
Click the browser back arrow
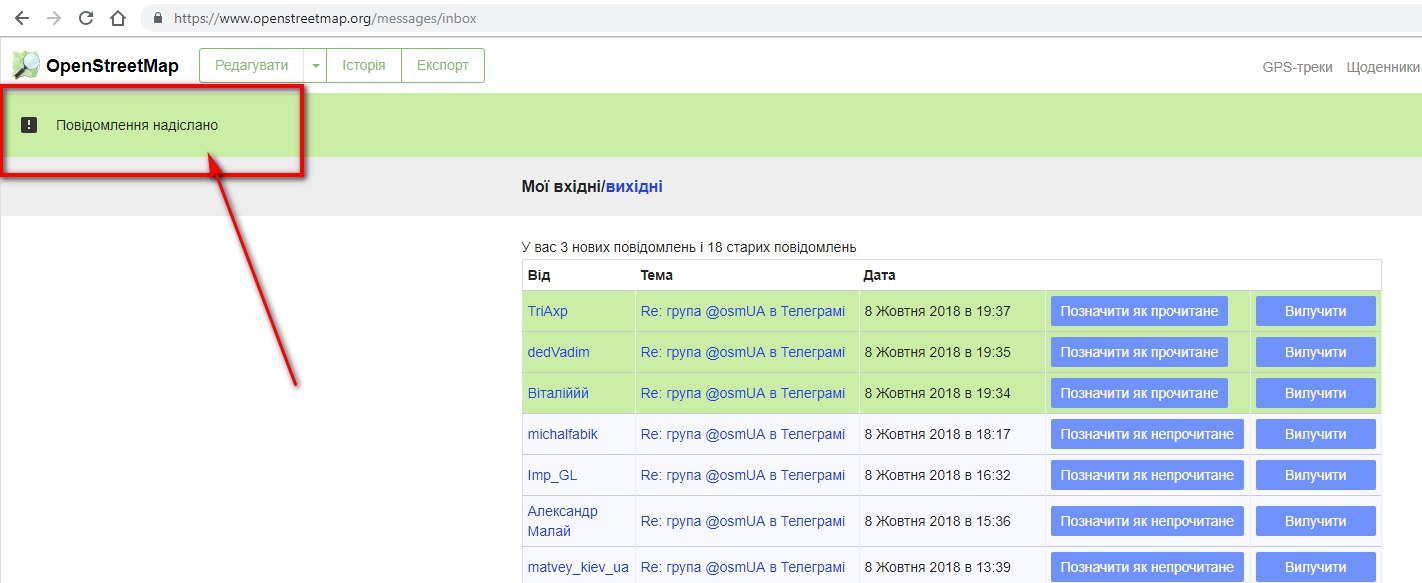click(x=21, y=18)
